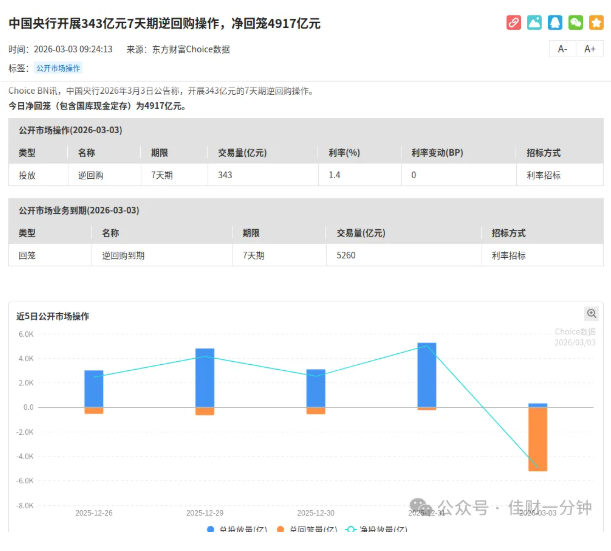Toggle blue 总投放量 legend entry
Viewport: 611px width, 551px height.
pyautogui.click(x=237, y=529)
